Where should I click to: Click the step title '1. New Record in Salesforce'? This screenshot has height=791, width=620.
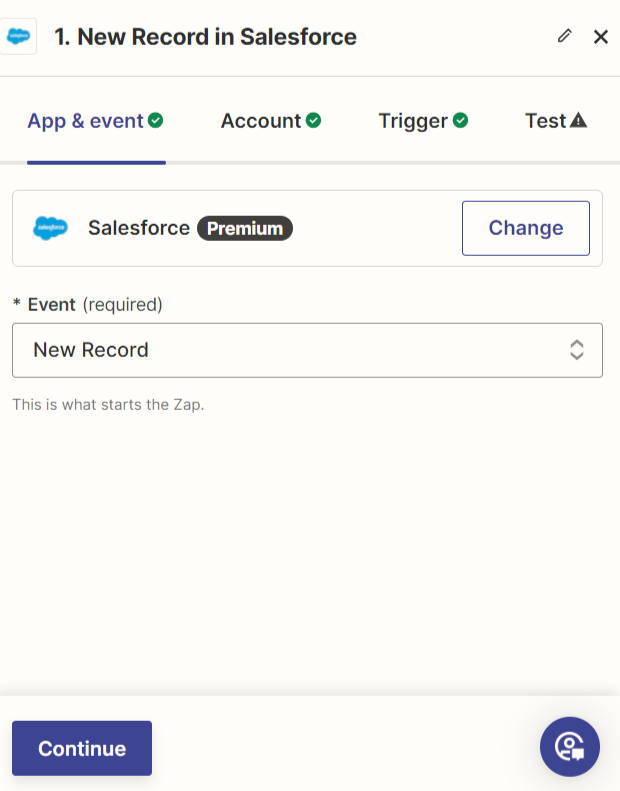click(x=205, y=37)
